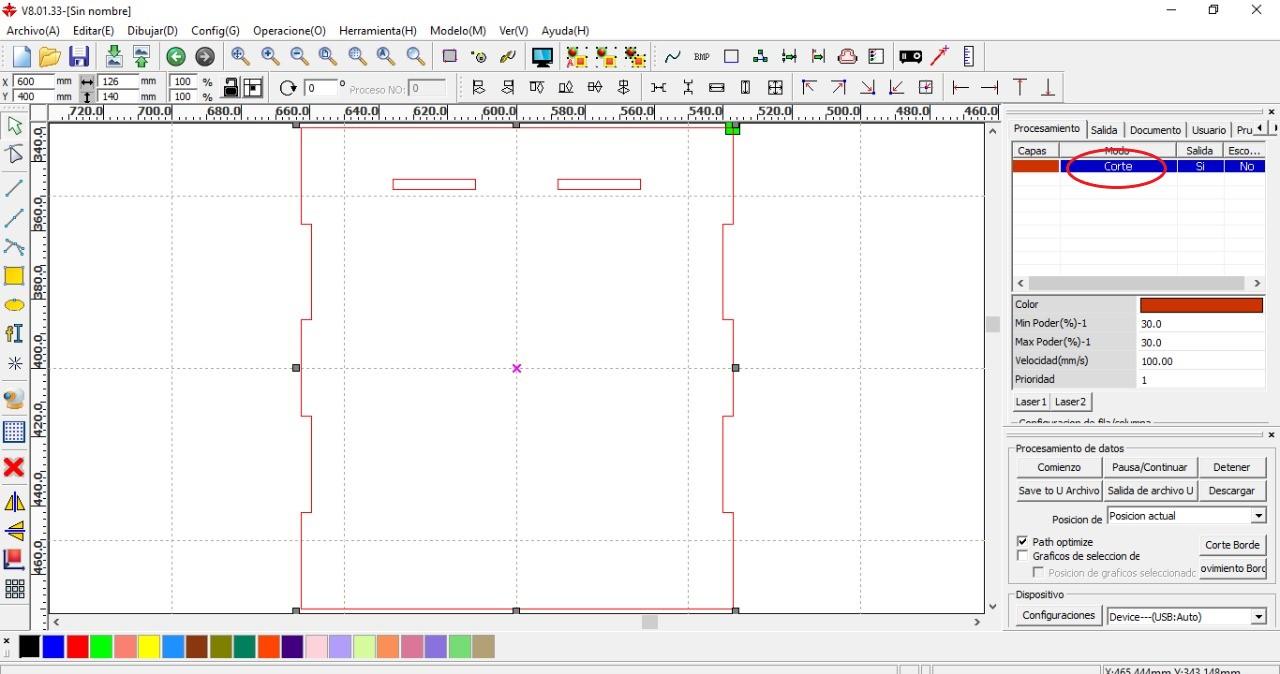Pick the blue color swatch
The image size is (1280, 674).
point(53,647)
